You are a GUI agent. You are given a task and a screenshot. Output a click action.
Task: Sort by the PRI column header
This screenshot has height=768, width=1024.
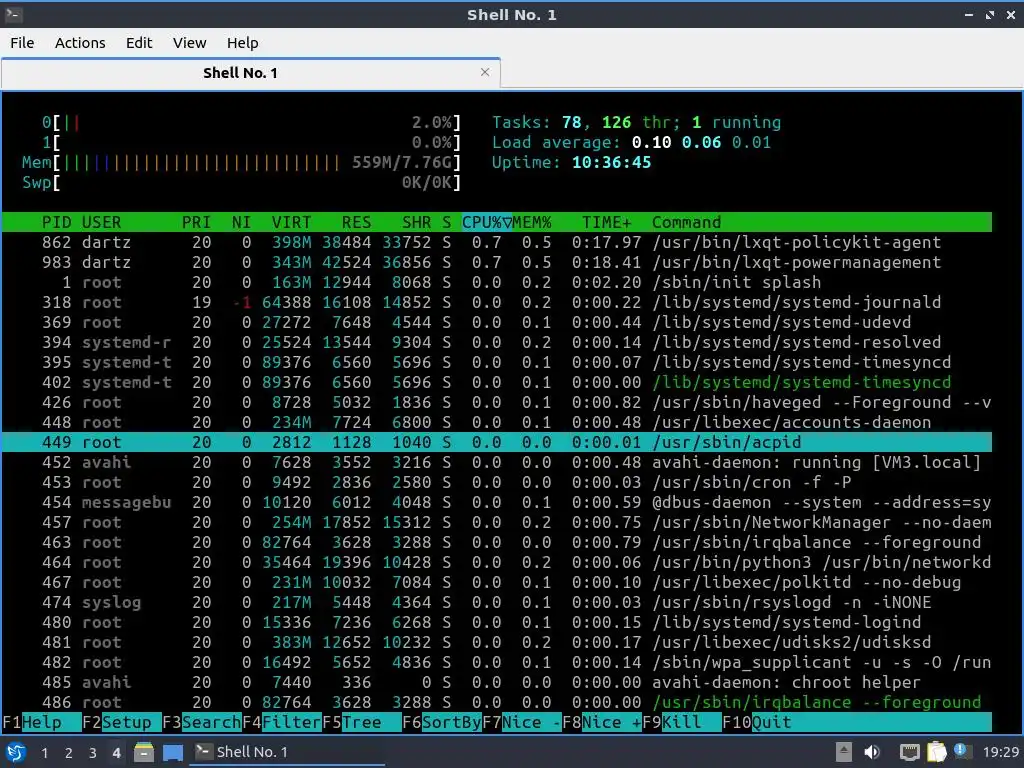(x=196, y=222)
